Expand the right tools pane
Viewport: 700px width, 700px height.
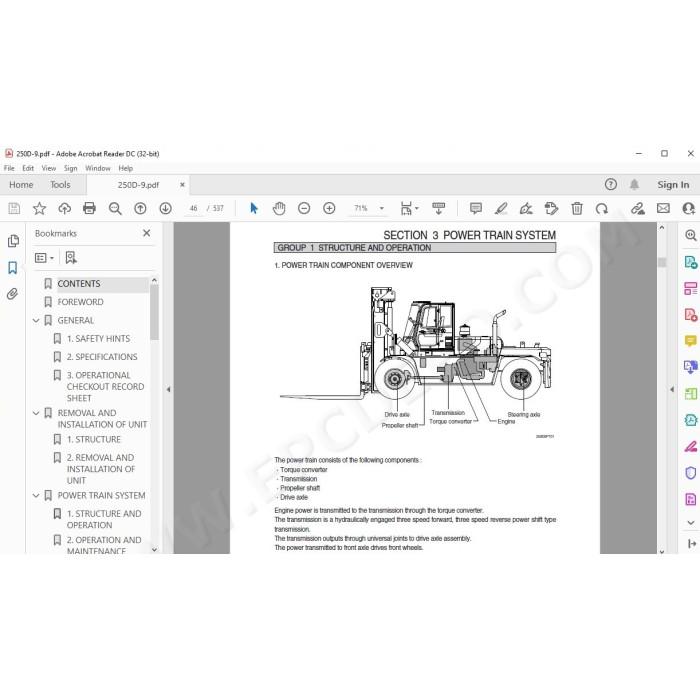point(692,543)
